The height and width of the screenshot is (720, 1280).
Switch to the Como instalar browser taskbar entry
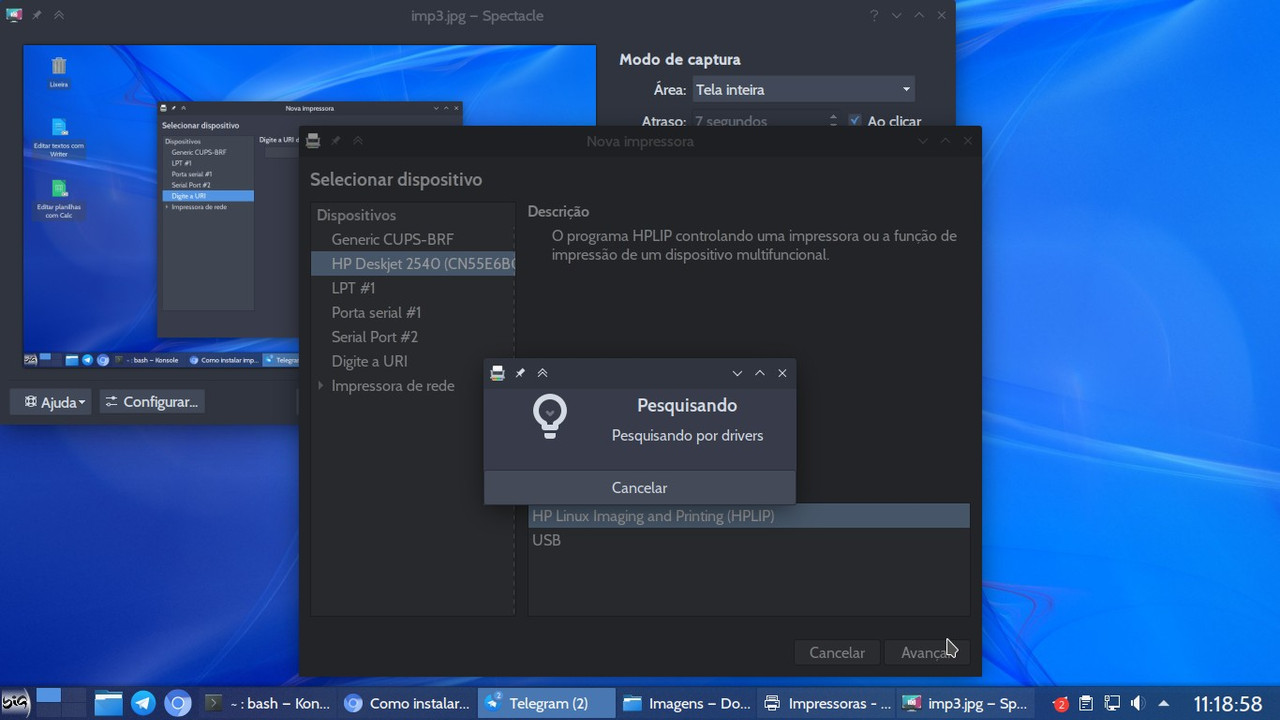pyautogui.click(x=407, y=703)
